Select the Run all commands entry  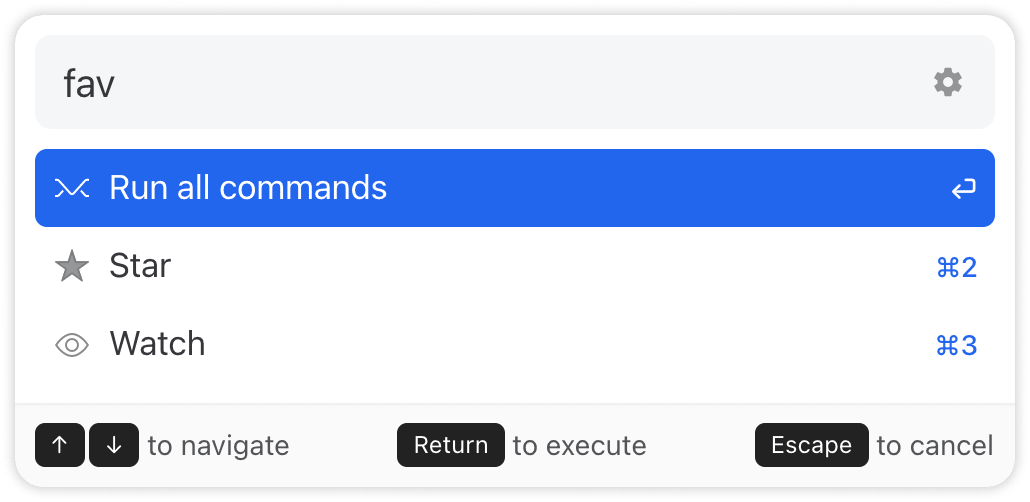click(515, 188)
